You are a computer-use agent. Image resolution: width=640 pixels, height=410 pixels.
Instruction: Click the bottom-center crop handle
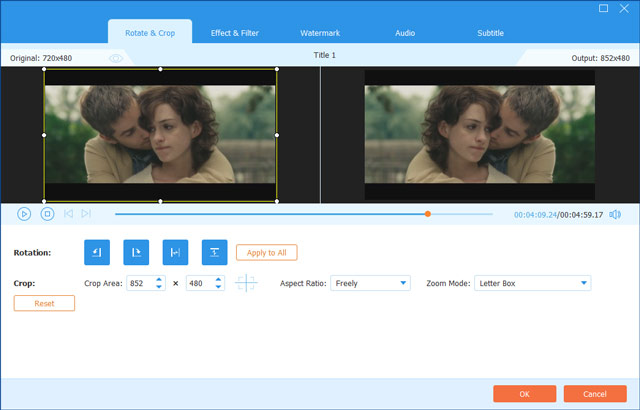point(160,201)
